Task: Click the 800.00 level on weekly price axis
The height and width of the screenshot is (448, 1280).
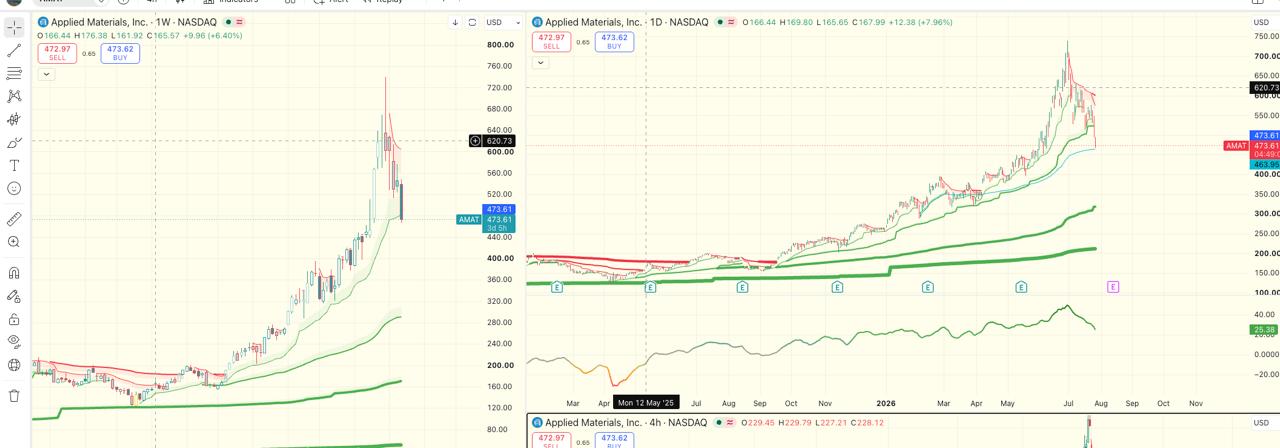Action: point(500,45)
